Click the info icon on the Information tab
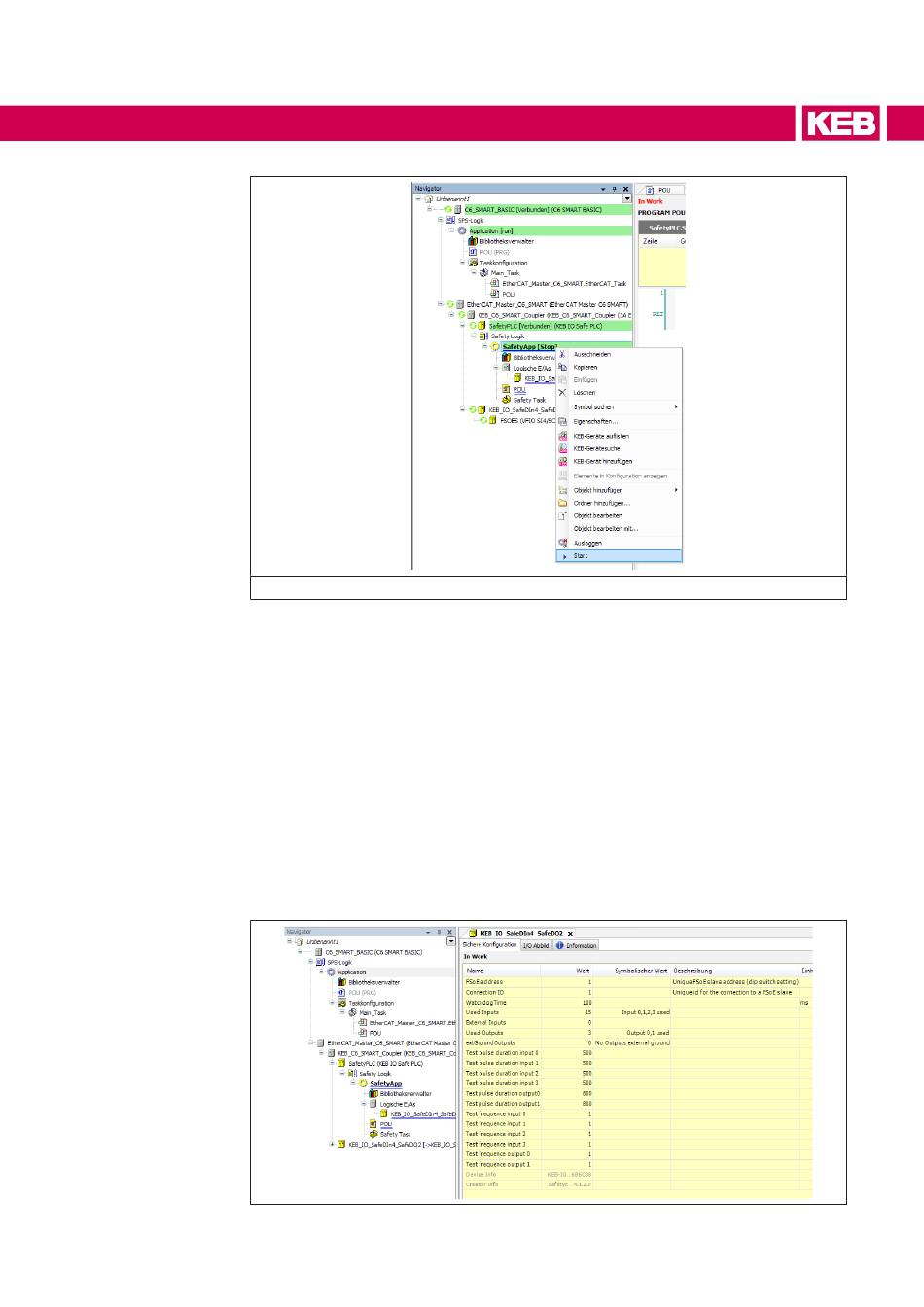 560,945
